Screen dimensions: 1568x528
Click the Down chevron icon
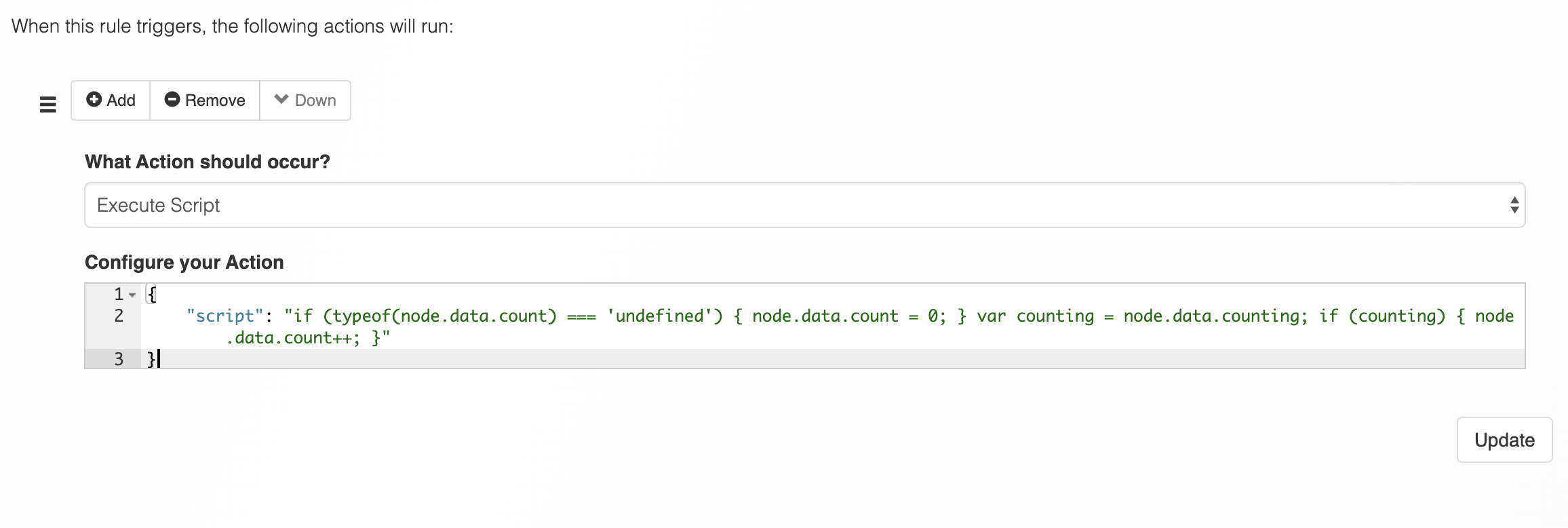pos(281,99)
